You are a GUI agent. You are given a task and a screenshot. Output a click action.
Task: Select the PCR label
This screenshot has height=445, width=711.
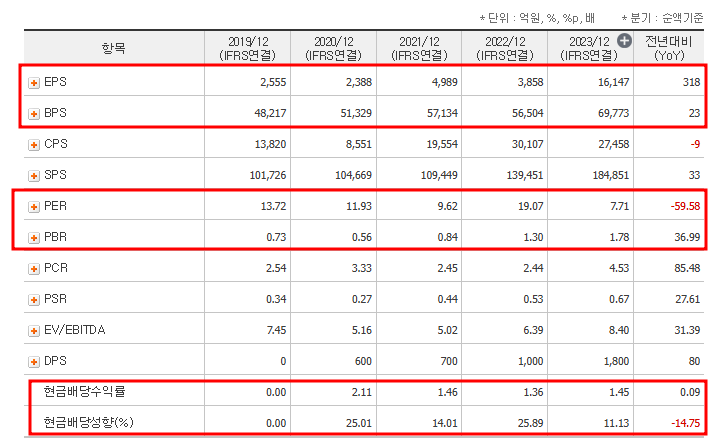pos(56,268)
